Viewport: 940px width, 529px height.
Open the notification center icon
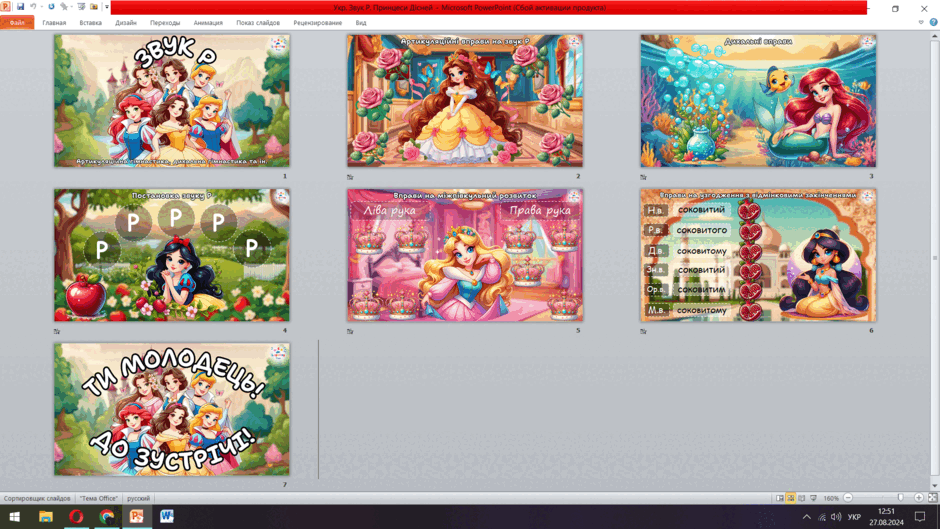pyautogui.click(x=920, y=517)
